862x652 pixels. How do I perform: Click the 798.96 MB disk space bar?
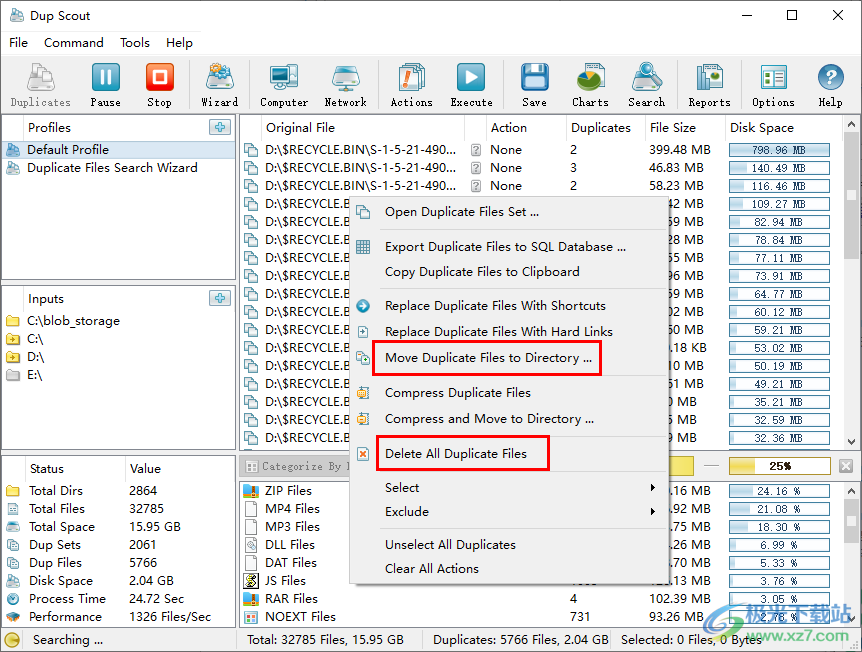point(779,150)
